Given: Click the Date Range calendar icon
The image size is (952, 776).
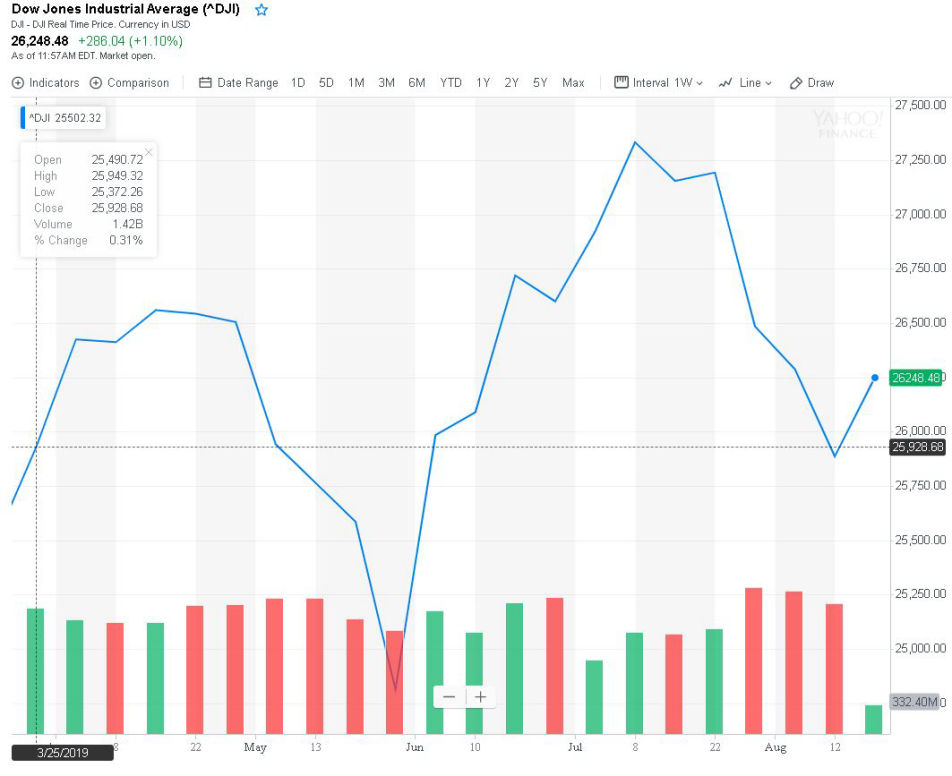Looking at the screenshot, I should (x=205, y=83).
